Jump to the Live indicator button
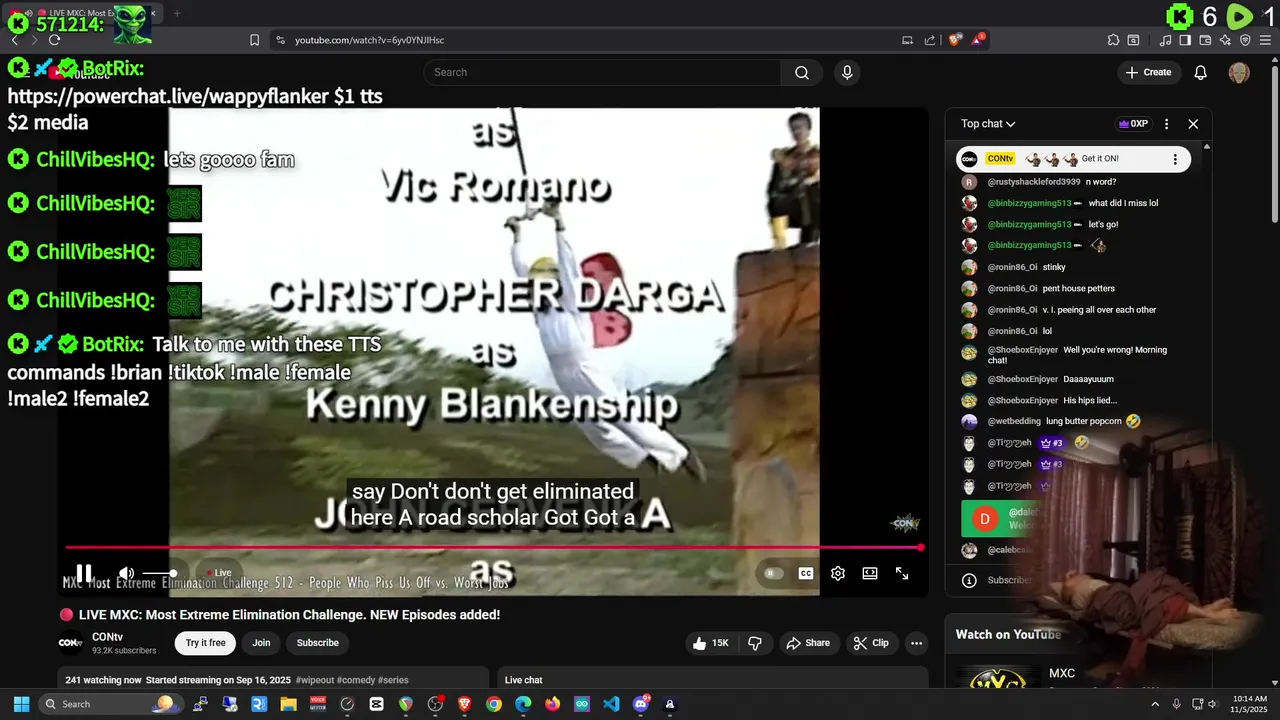This screenshot has height=720, width=1280. (219, 573)
